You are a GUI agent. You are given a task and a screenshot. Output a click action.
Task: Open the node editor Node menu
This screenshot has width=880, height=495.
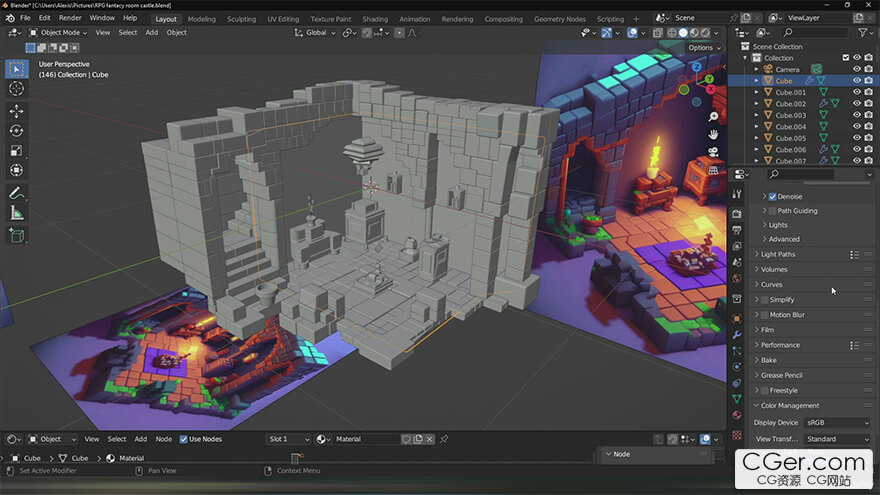point(163,439)
